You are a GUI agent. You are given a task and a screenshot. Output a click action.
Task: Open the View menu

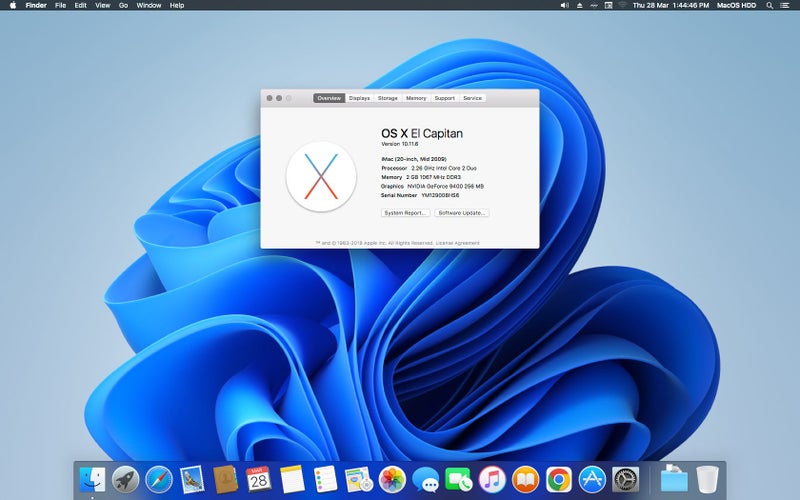tap(103, 5)
